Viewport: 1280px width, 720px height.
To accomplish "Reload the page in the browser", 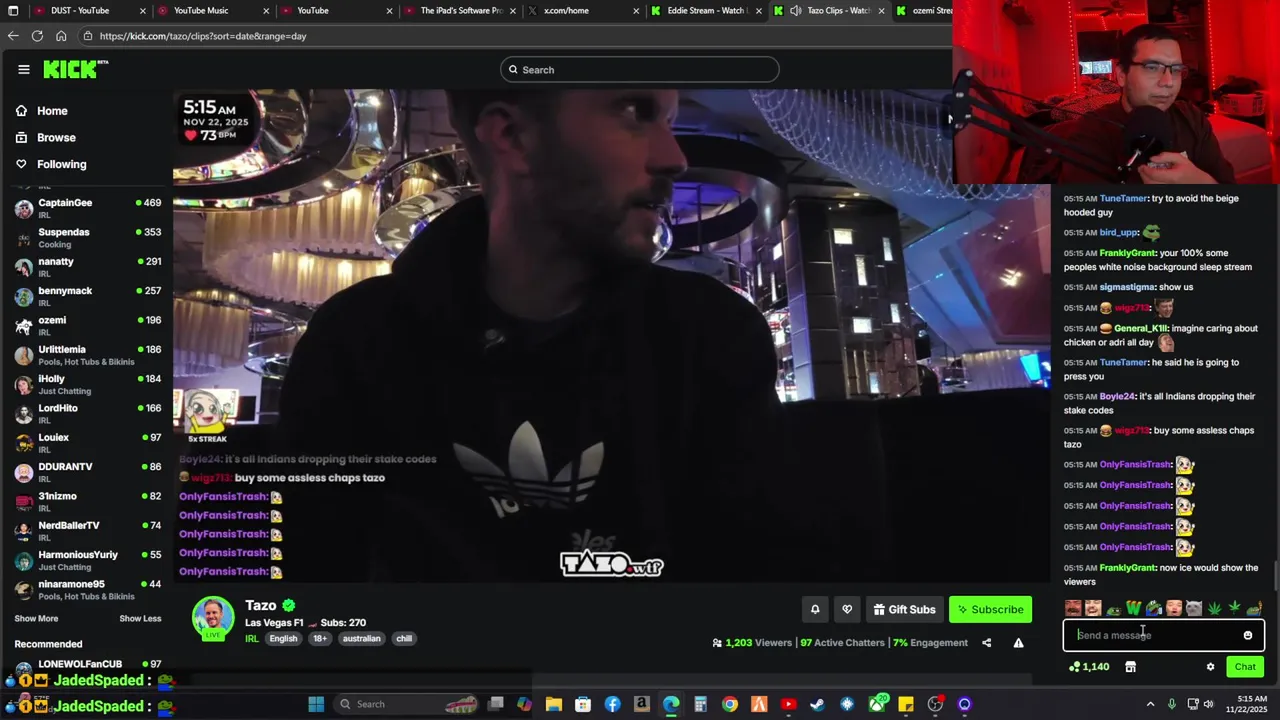I will tap(37, 36).
